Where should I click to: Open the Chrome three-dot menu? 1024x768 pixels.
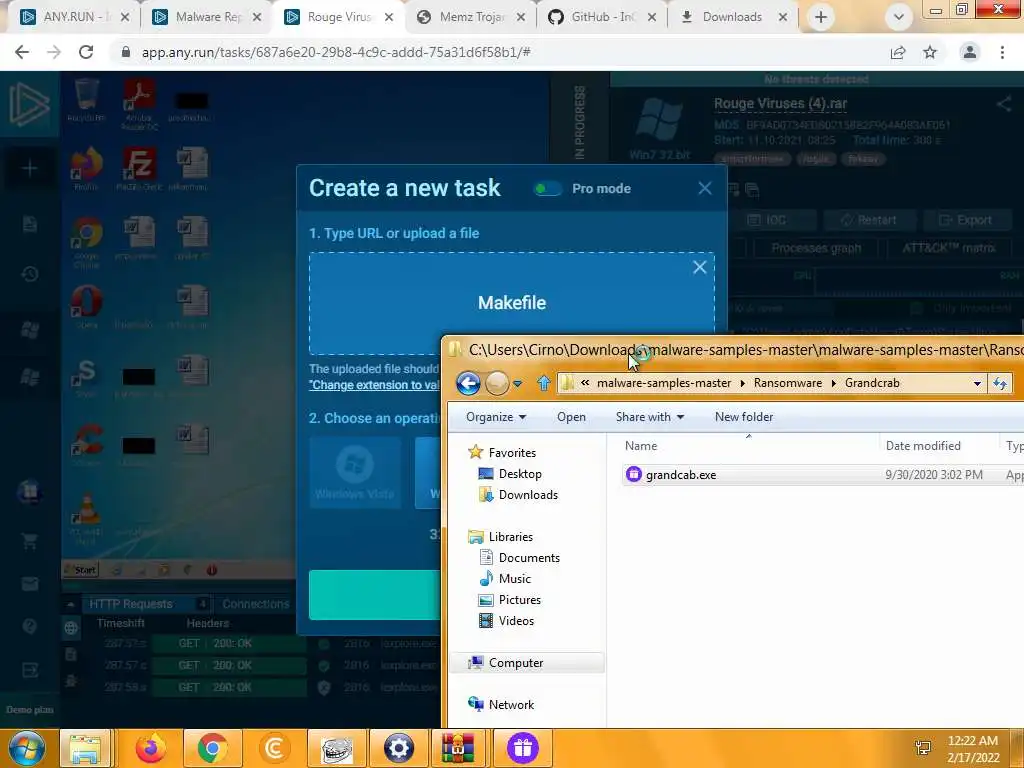[1002, 52]
